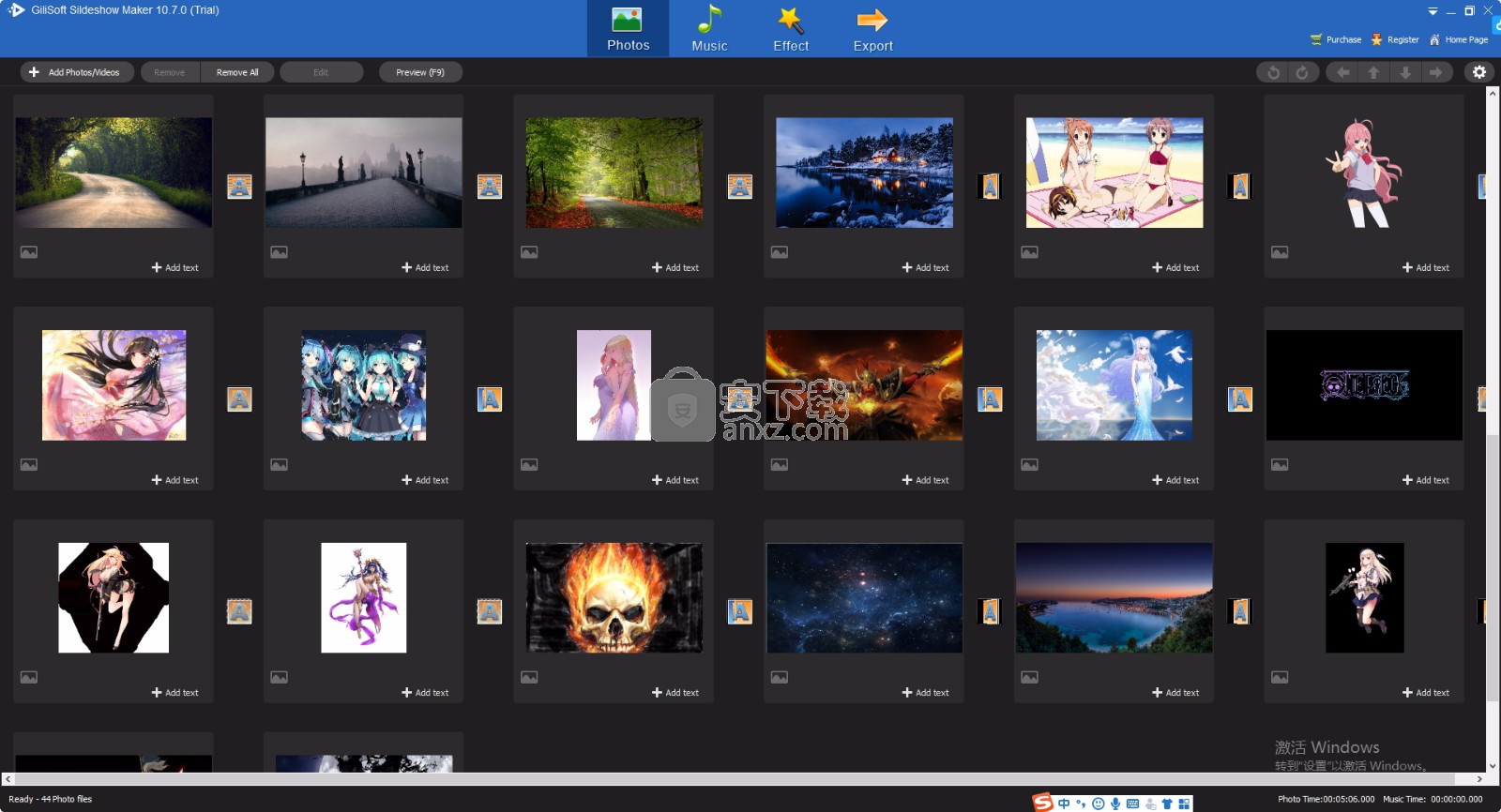Open title bar dropdown menu arrow

coord(1433,11)
